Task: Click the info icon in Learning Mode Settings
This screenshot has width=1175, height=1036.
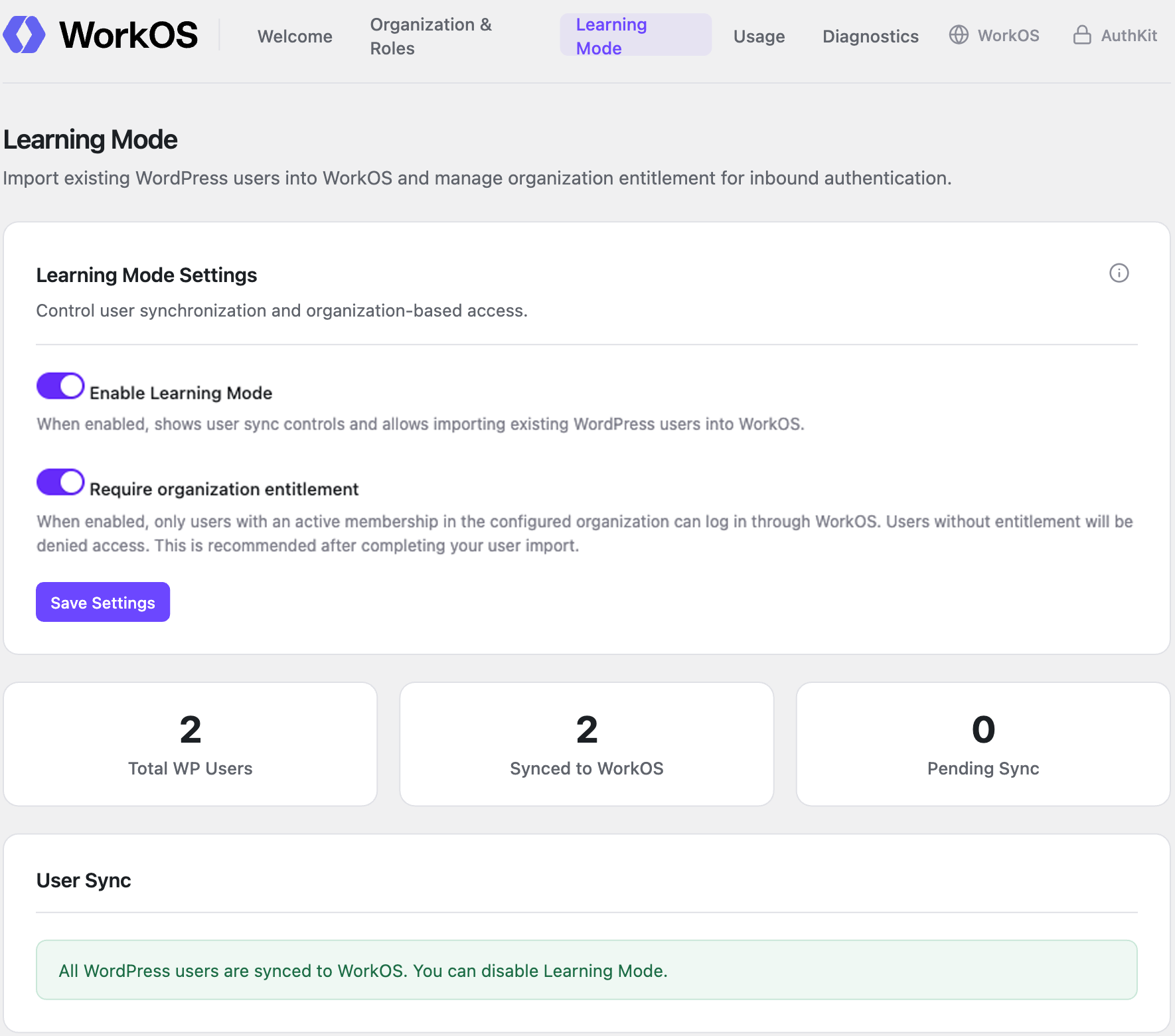Action: click(x=1119, y=273)
